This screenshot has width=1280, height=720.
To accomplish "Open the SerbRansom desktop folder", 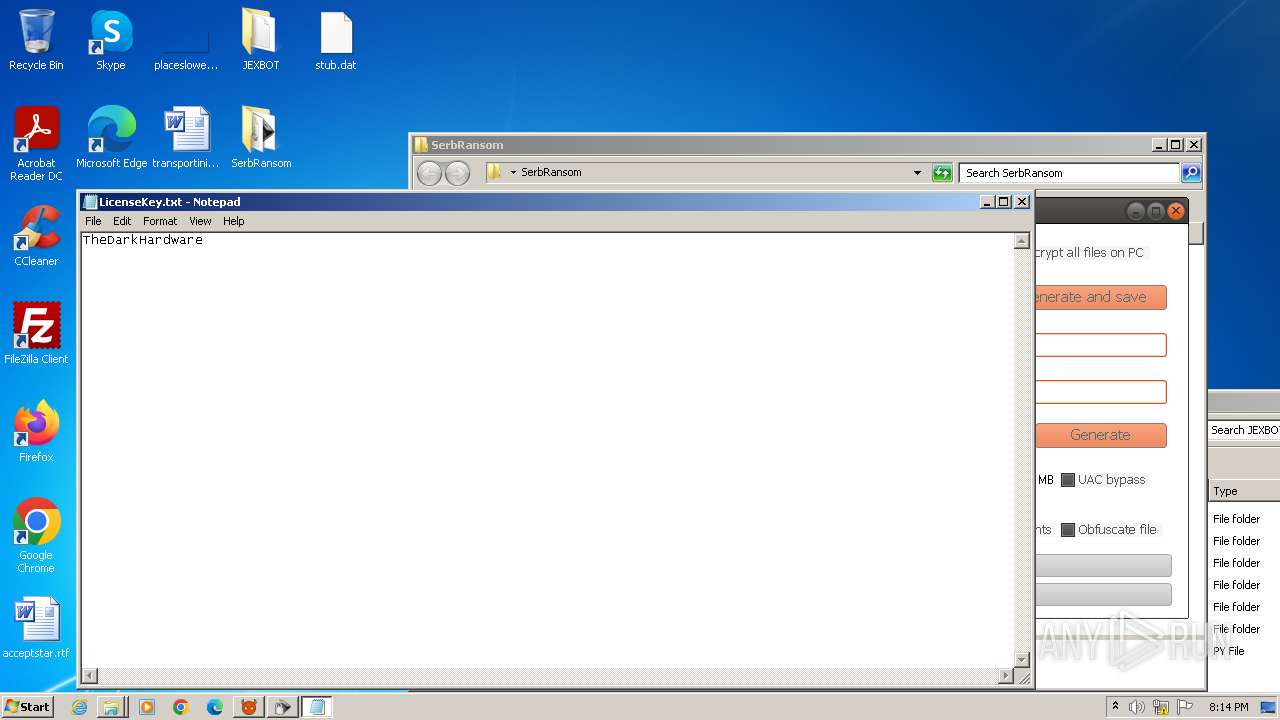I will coord(261,137).
